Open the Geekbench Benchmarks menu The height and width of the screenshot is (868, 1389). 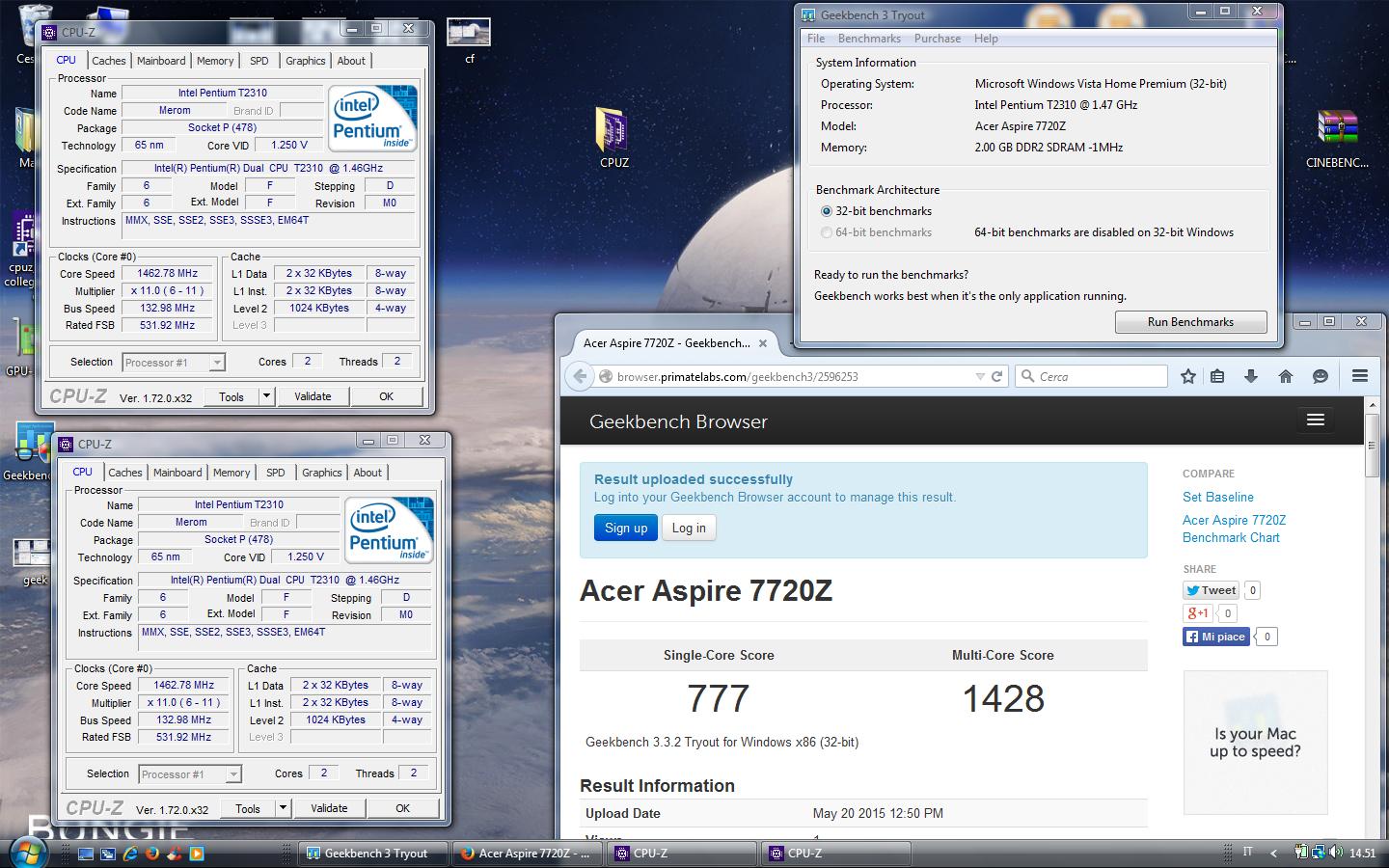pyautogui.click(x=869, y=39)
